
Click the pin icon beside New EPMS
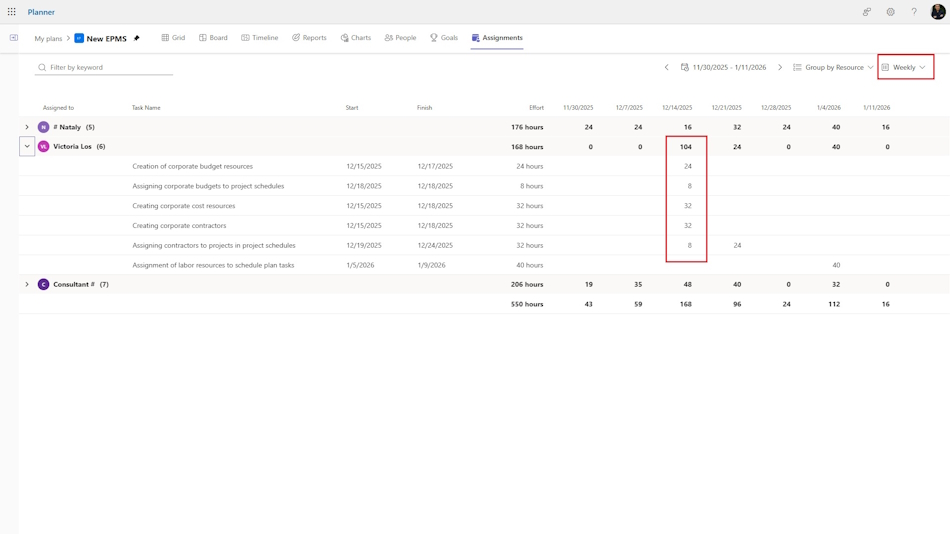pyautogui.click(x=136, y=38)
